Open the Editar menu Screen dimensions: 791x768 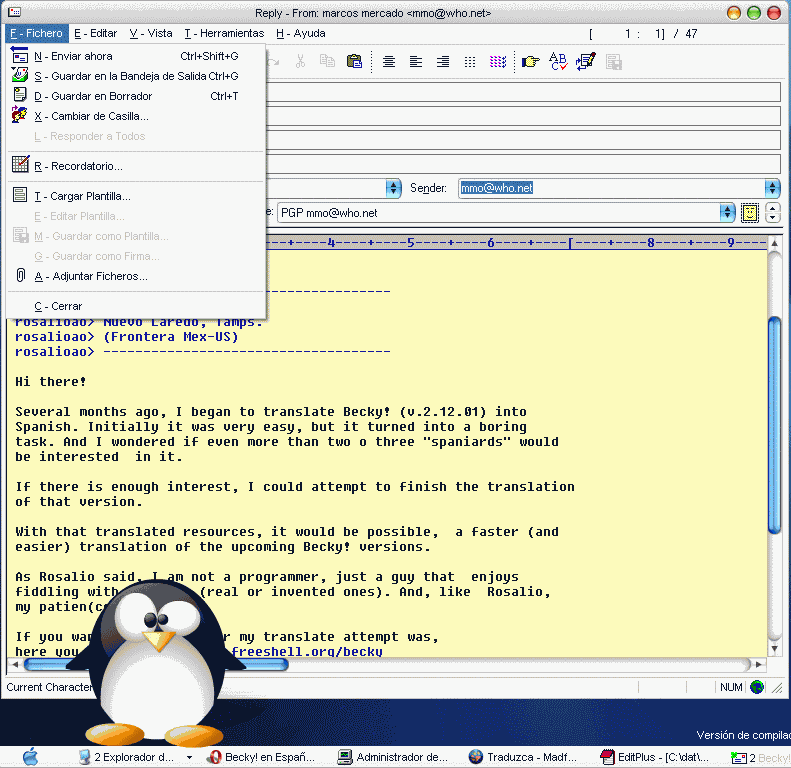(x=95, y=33)
